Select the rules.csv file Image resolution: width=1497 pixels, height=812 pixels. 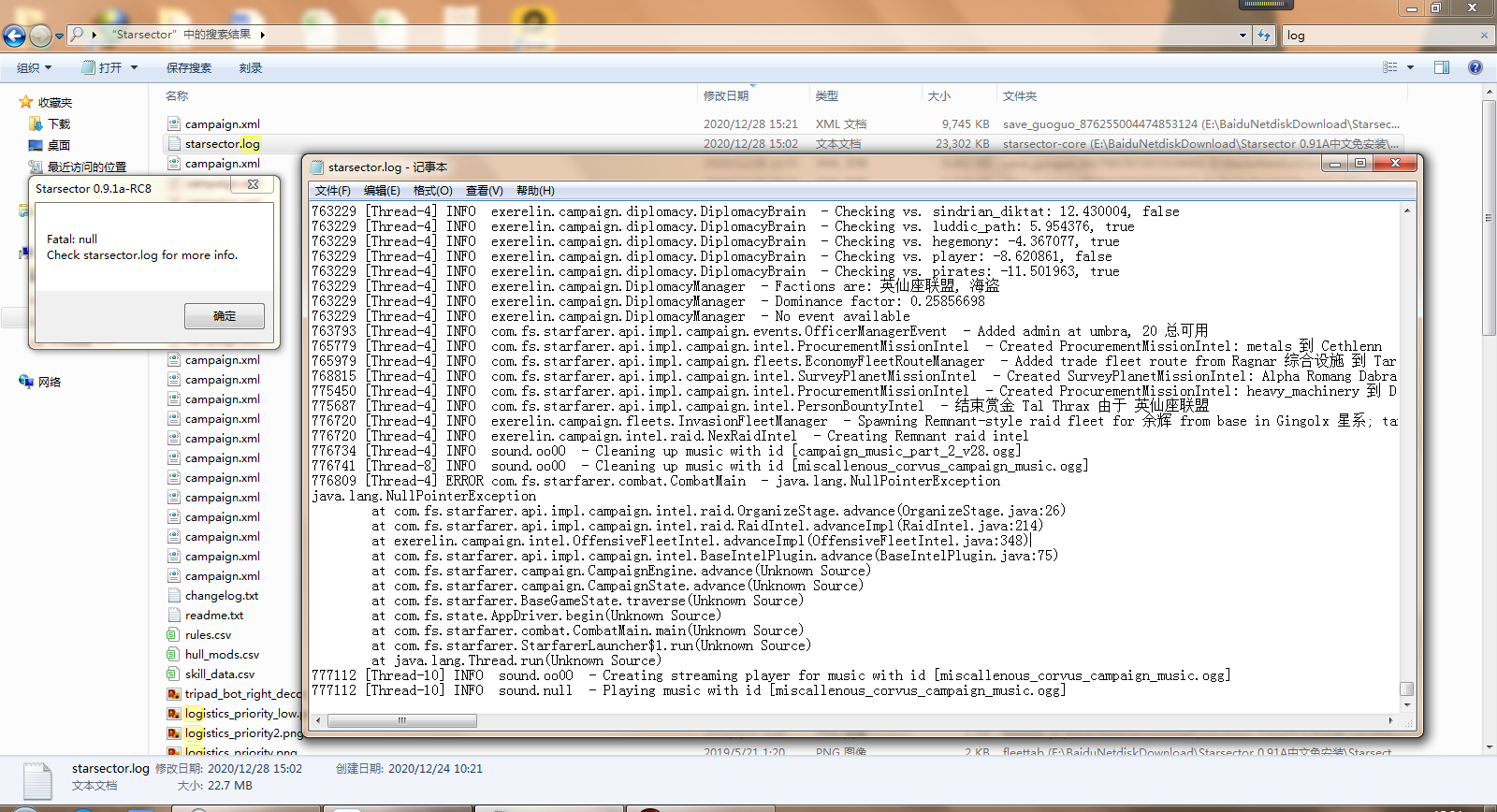(x=208, y=635)
